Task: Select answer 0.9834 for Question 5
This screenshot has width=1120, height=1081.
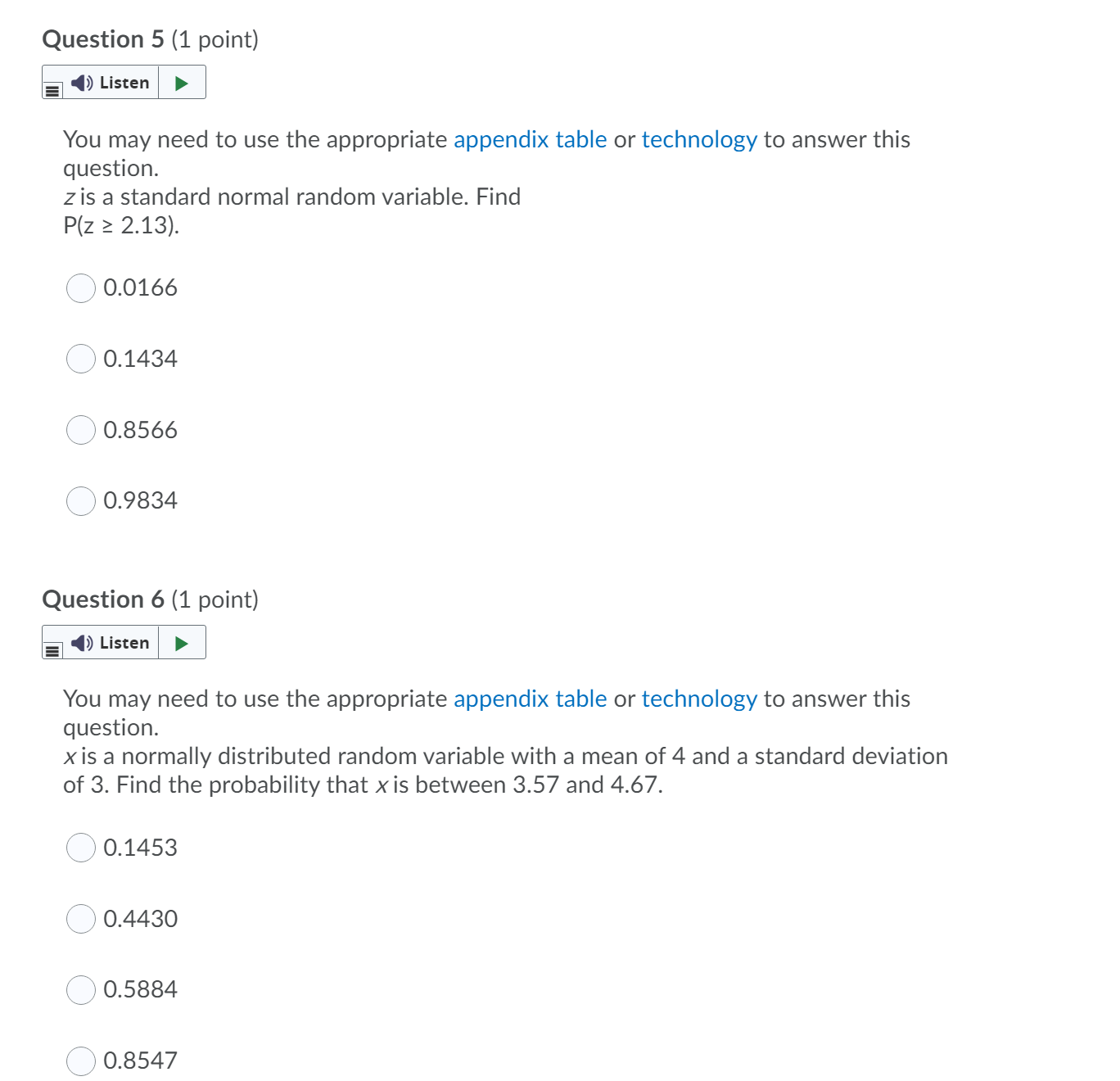Action: (80, 500)
